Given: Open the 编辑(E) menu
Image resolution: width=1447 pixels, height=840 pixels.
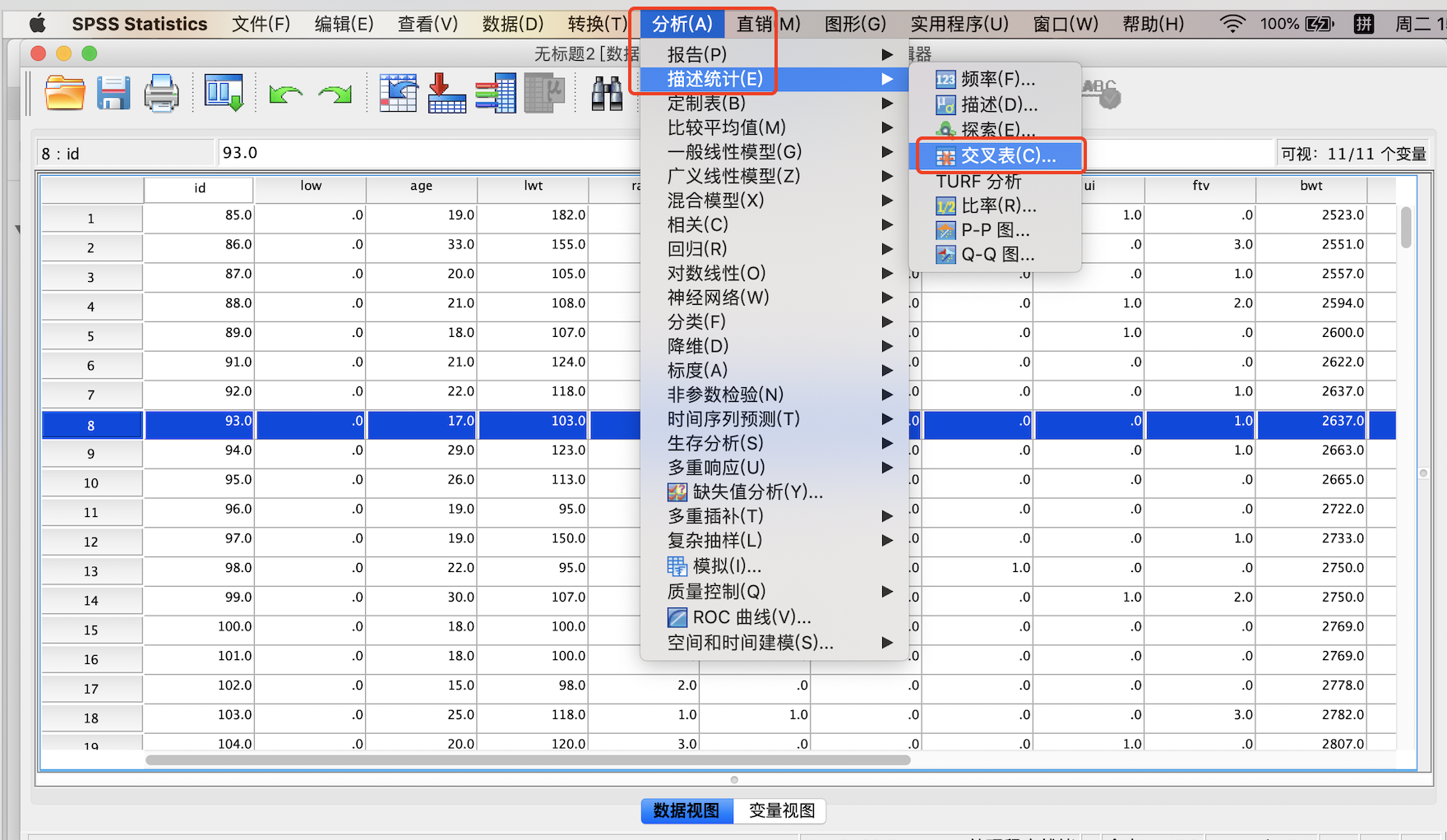Looking at the screenshot, I should coord(344,24).
